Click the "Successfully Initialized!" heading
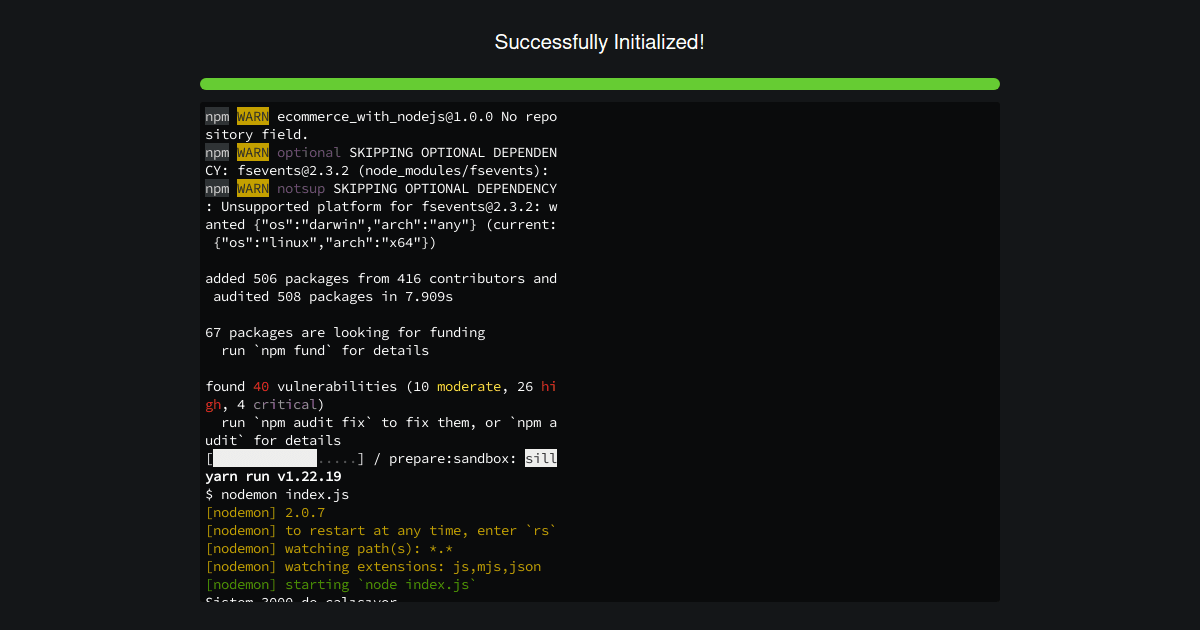Viewport: 1200px width, 630px height. 600,42
